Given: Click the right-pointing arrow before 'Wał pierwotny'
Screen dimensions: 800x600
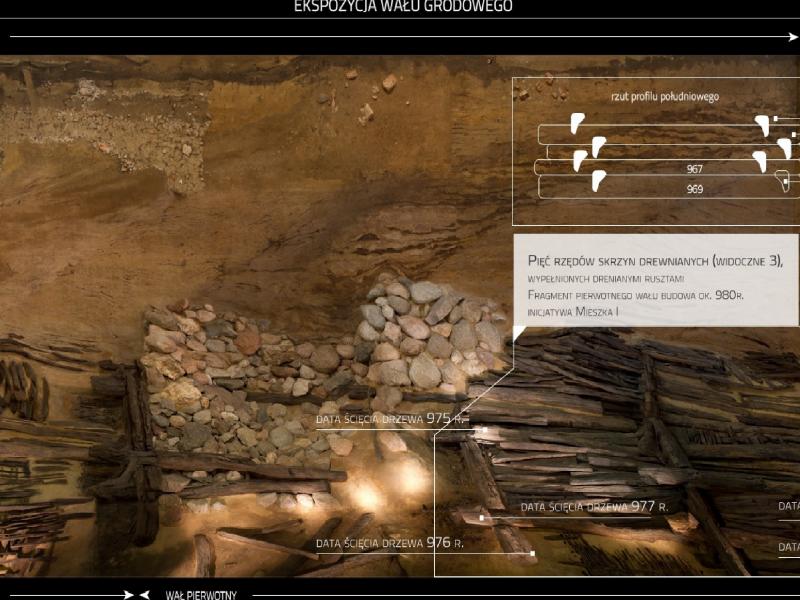Looking at the screenshot, I should pyautogui.click(x=127, y=594).
